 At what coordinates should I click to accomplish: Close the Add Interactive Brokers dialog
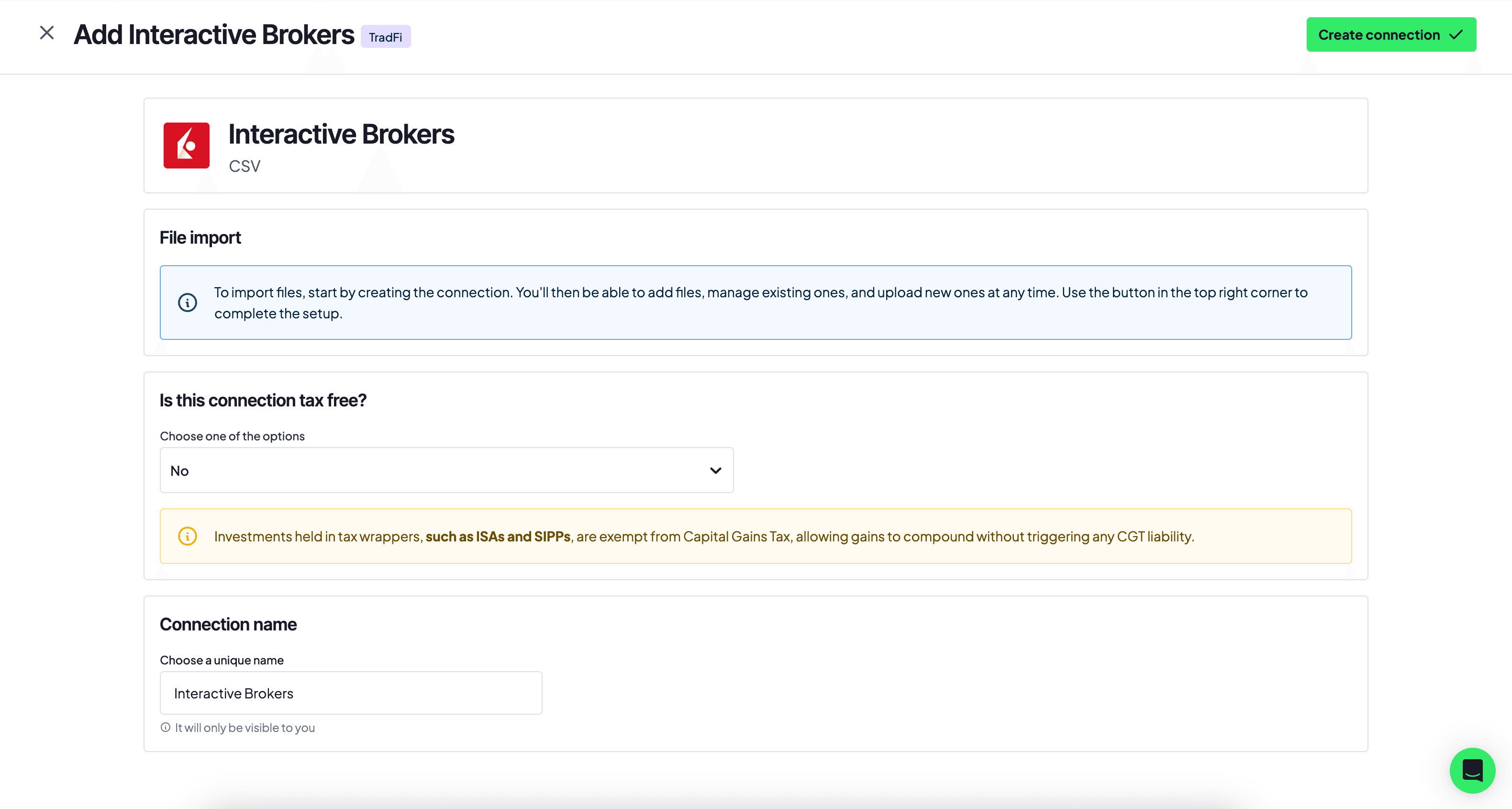click(x=47, y=33)
